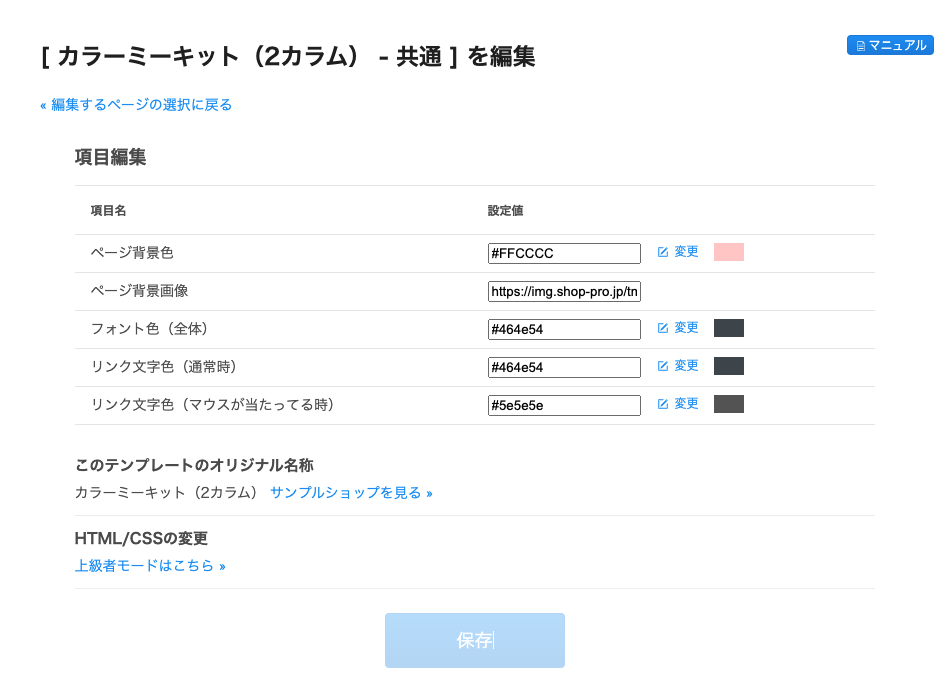947x686 pixels.
Task: Click 変更 for the normal link text color
Action: point(685,366)
